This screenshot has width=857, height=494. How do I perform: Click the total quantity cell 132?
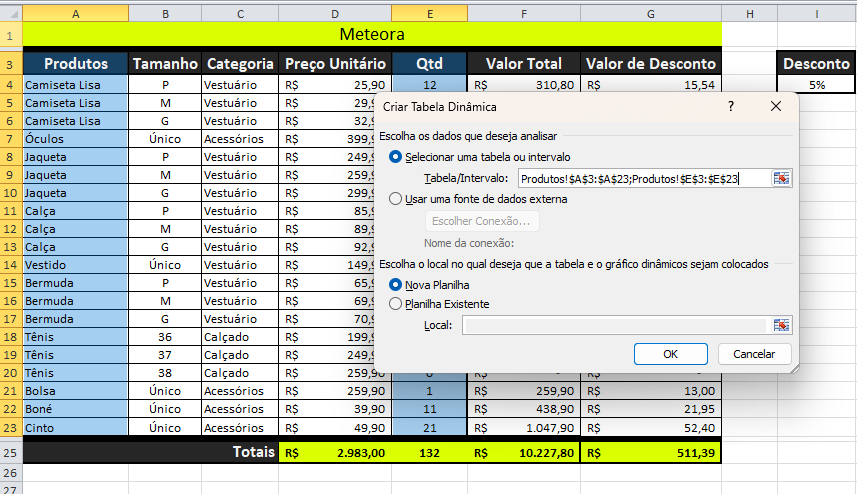point(430,453)
